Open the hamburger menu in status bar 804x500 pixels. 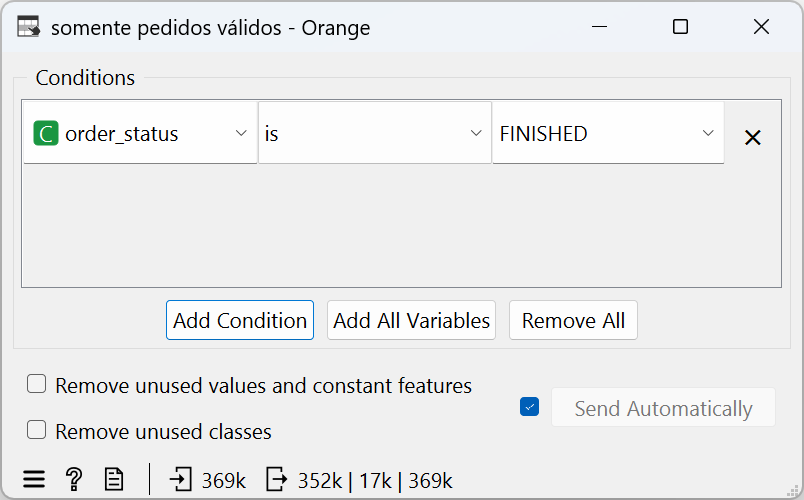pos(34,480)
